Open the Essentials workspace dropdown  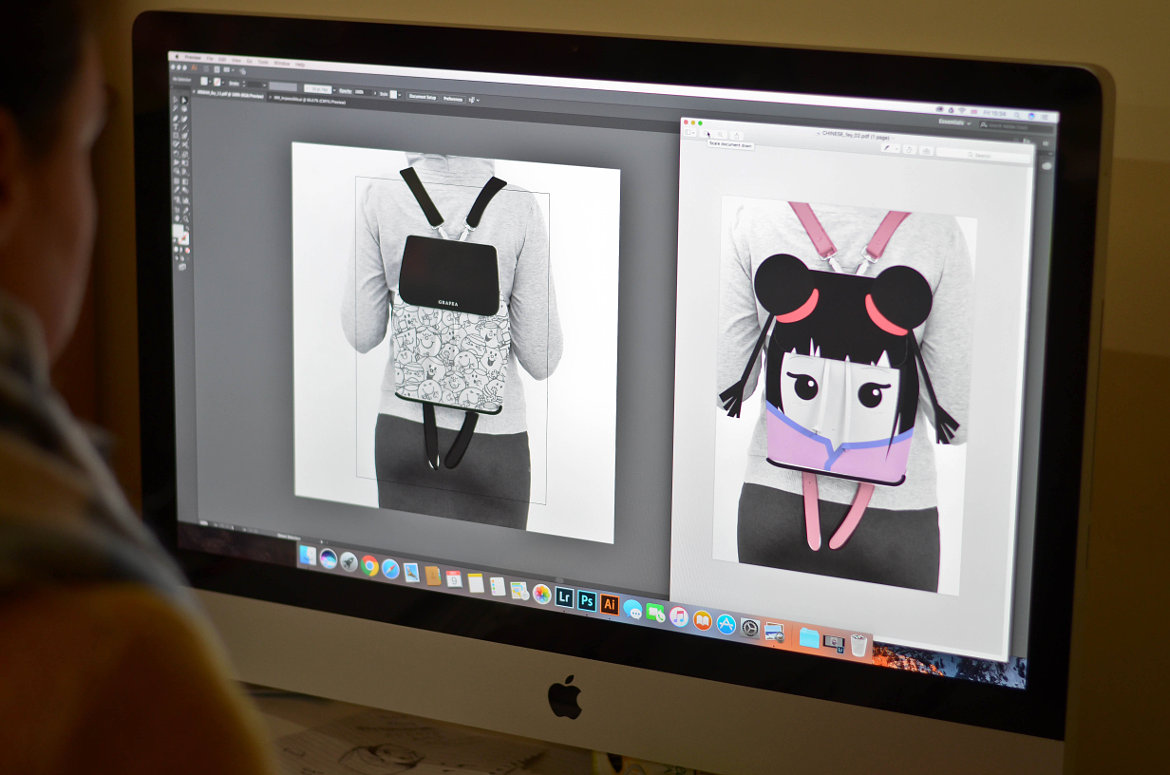pos(955,122)
